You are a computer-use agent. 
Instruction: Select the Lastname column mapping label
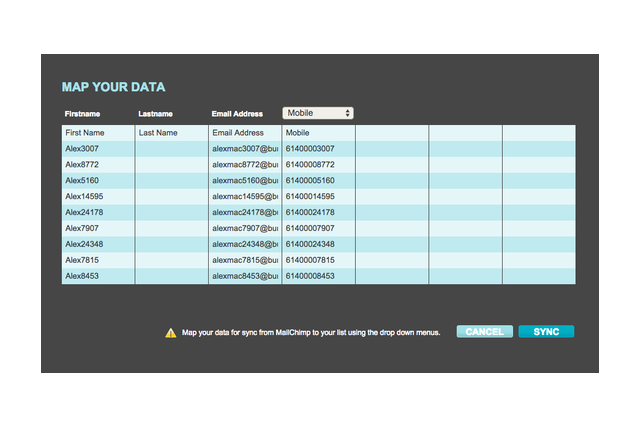(156, 114)
